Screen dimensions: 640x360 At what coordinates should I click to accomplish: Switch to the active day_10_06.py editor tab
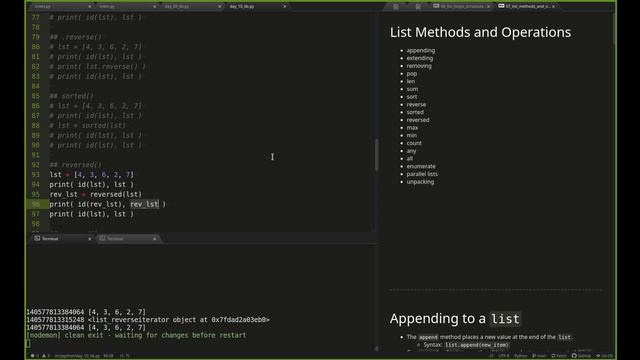tap(256, 7)
